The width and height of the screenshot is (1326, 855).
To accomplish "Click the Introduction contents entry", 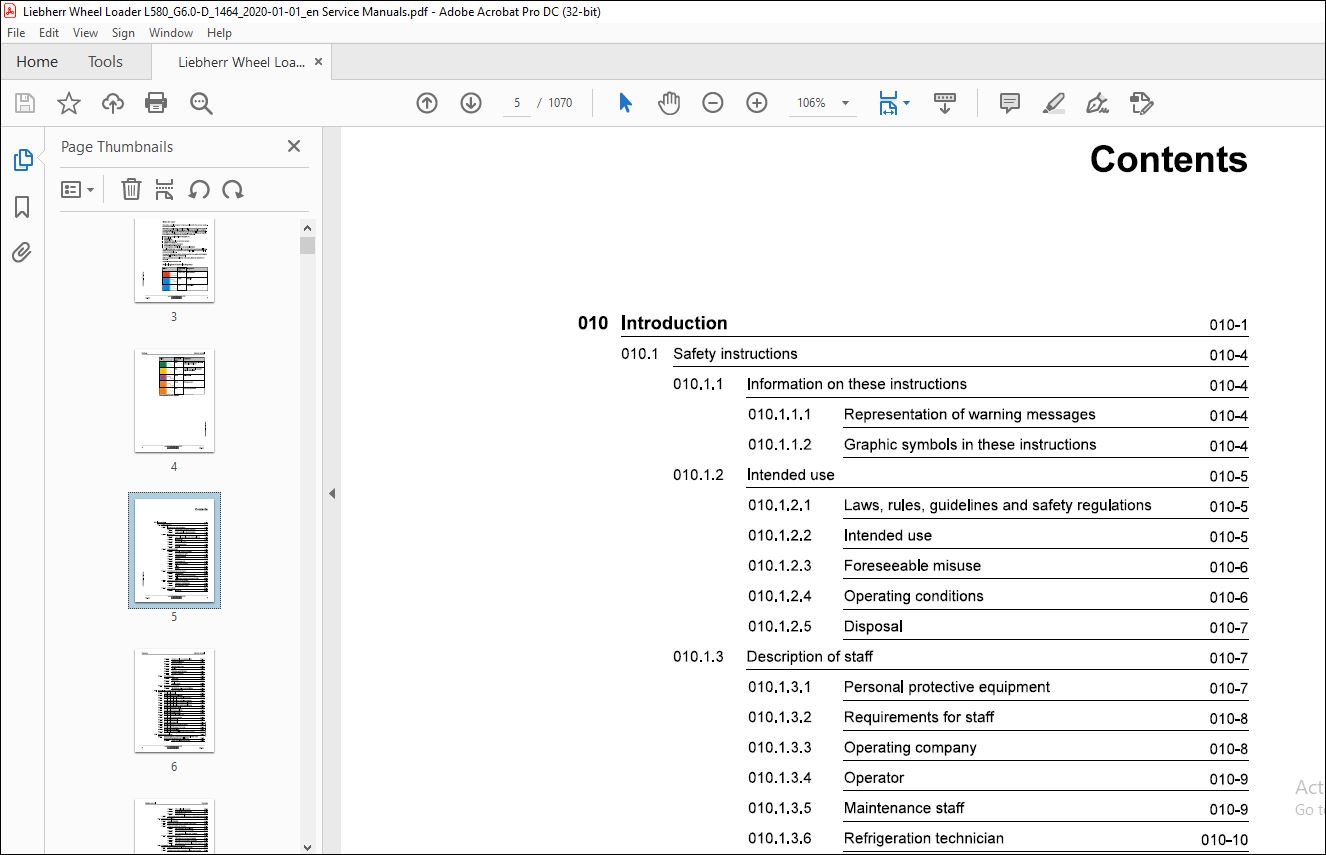I will 674,323.
